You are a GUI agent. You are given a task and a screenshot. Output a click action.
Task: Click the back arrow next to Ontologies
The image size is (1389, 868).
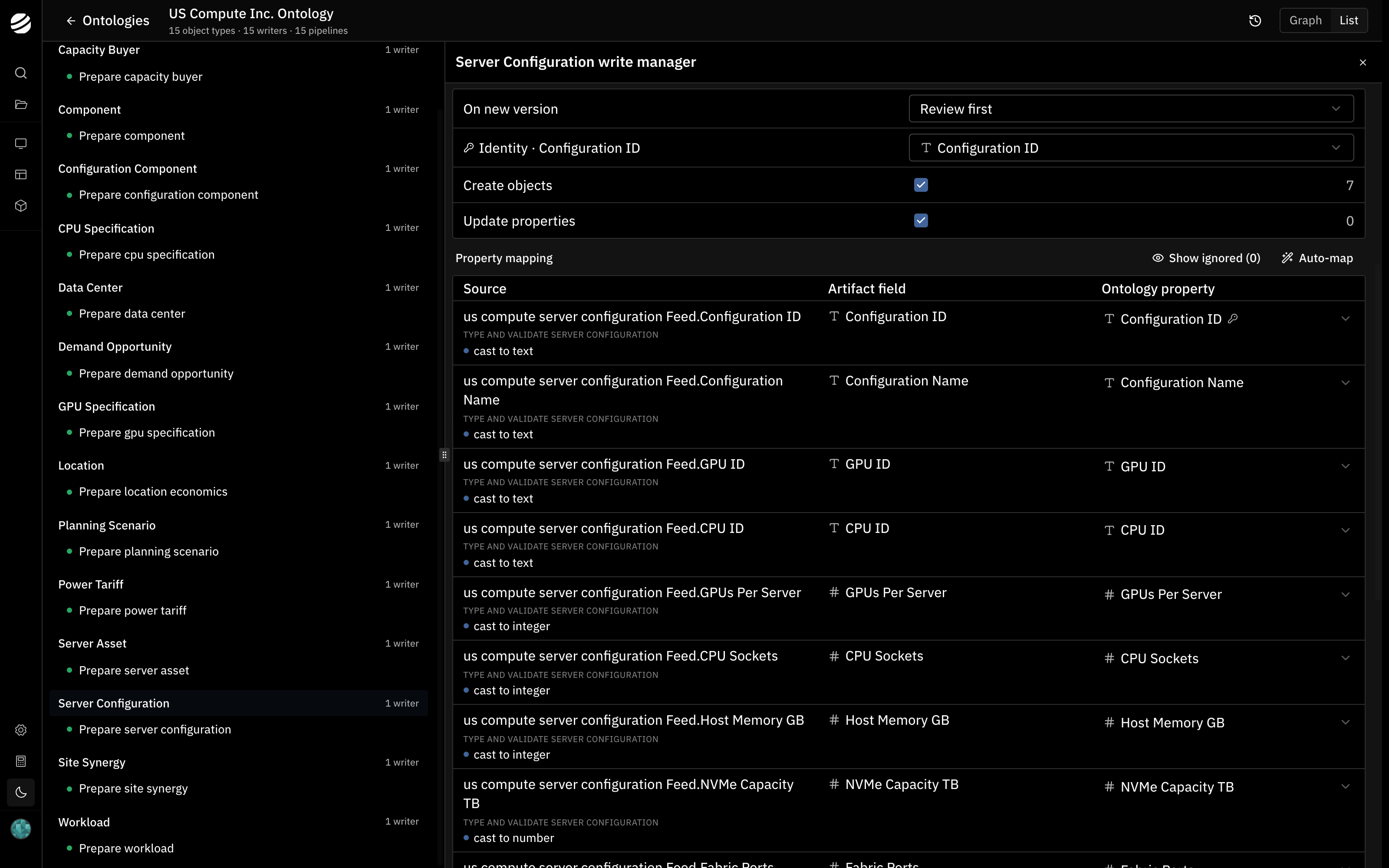pos(71,21)
